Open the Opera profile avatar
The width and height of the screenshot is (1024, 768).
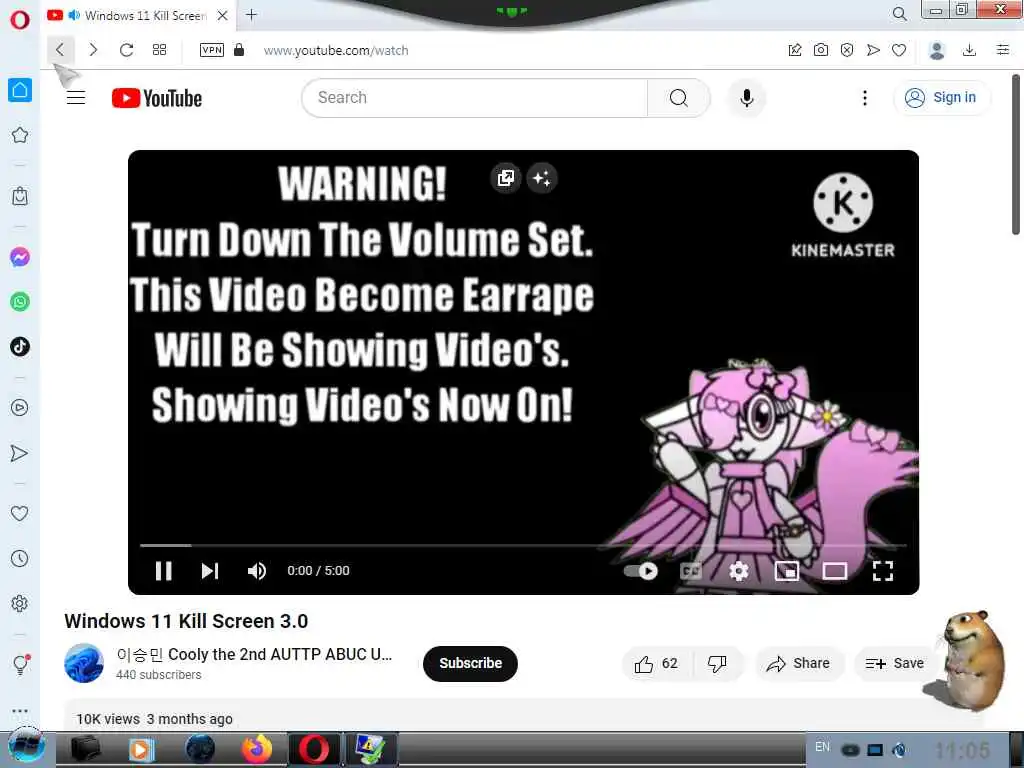pyautogui.click(x=937, y=50)
